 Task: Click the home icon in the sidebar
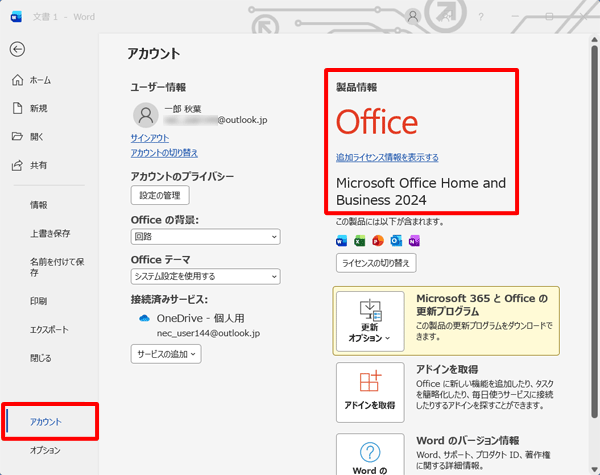click(x=17, y=80)
